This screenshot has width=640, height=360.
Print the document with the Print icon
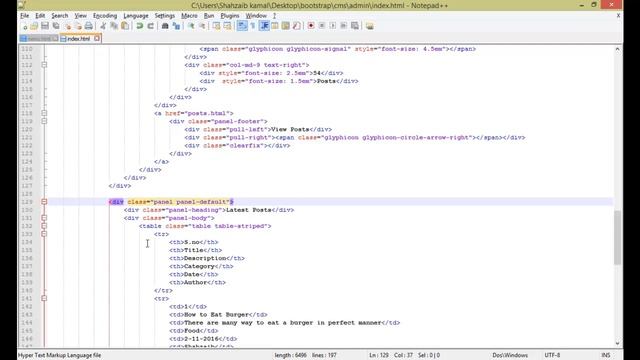tap(89, 26)
